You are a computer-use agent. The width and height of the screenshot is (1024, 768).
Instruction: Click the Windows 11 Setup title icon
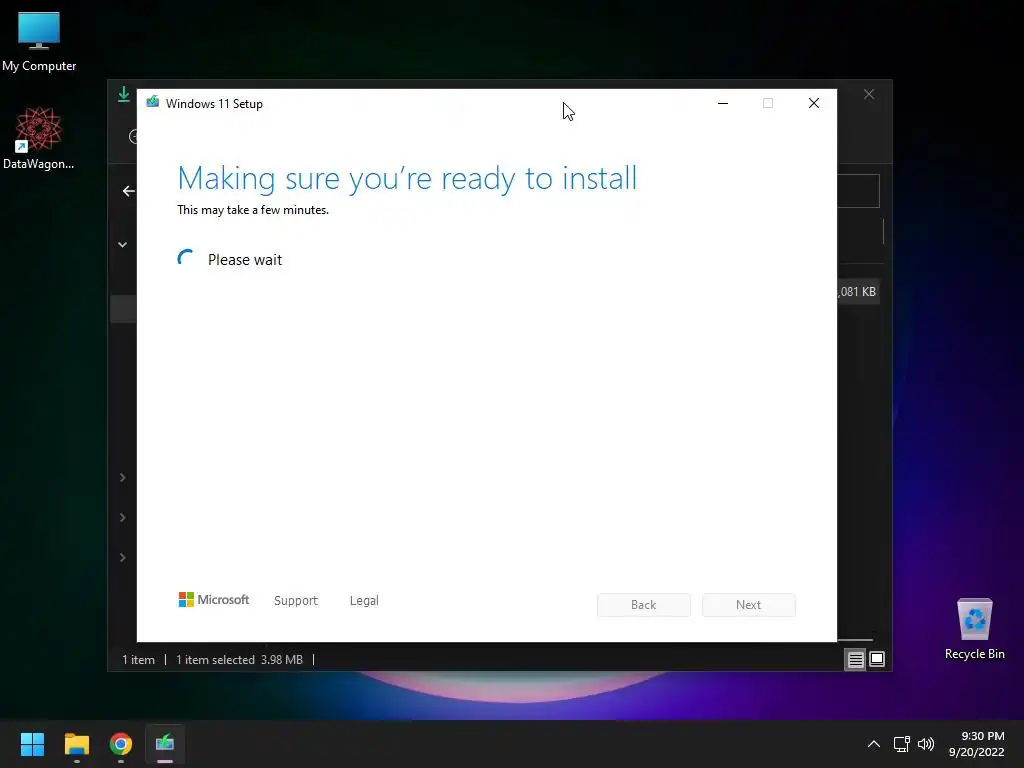tap(153, 103)
